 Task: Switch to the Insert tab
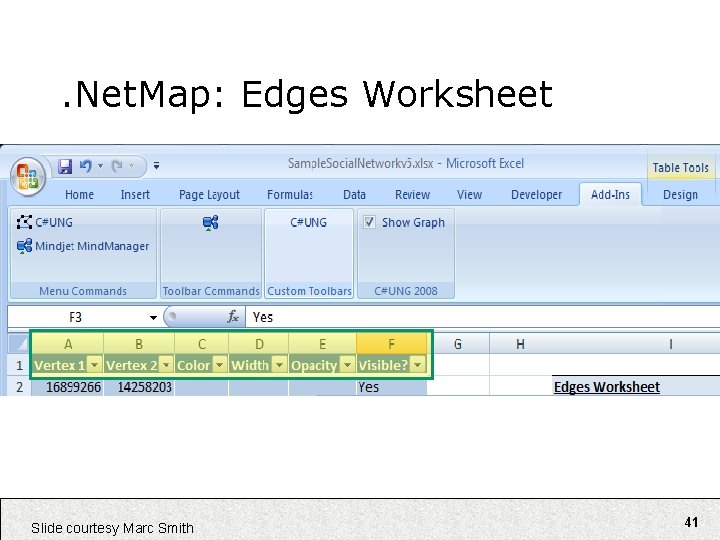135,195
